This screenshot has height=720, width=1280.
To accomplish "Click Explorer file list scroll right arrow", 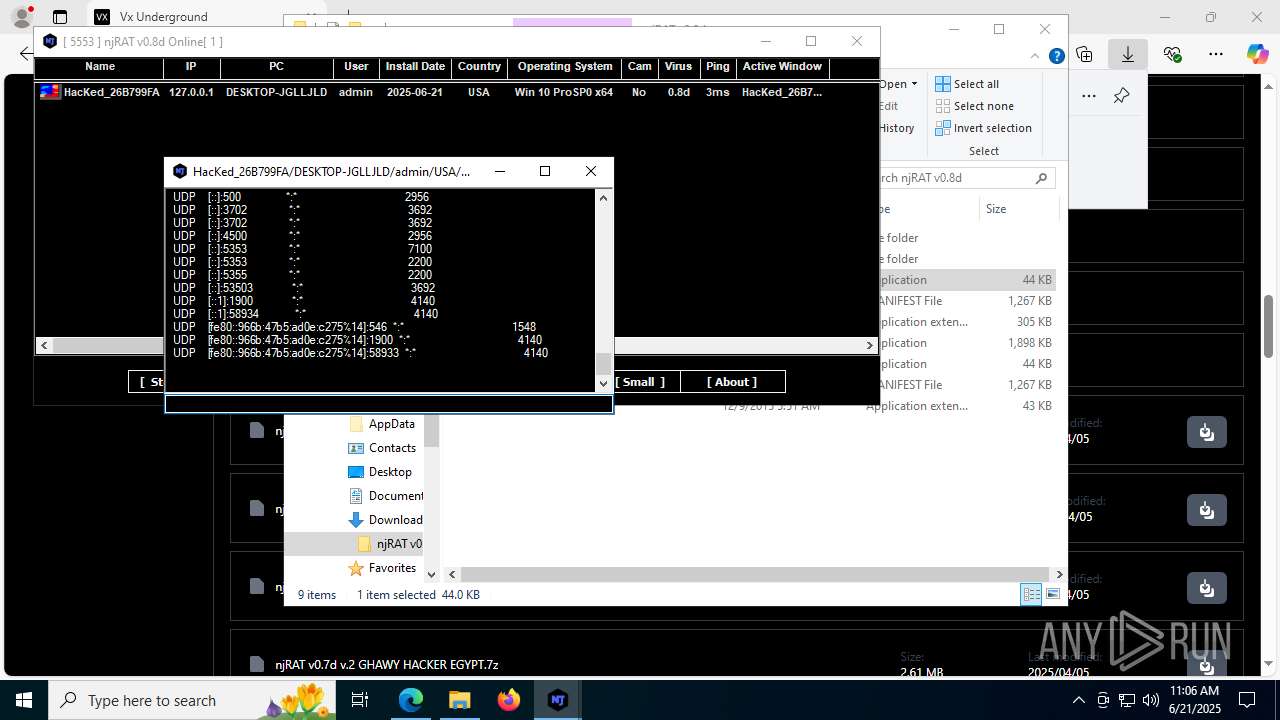I will click(x=1059, y=574).
